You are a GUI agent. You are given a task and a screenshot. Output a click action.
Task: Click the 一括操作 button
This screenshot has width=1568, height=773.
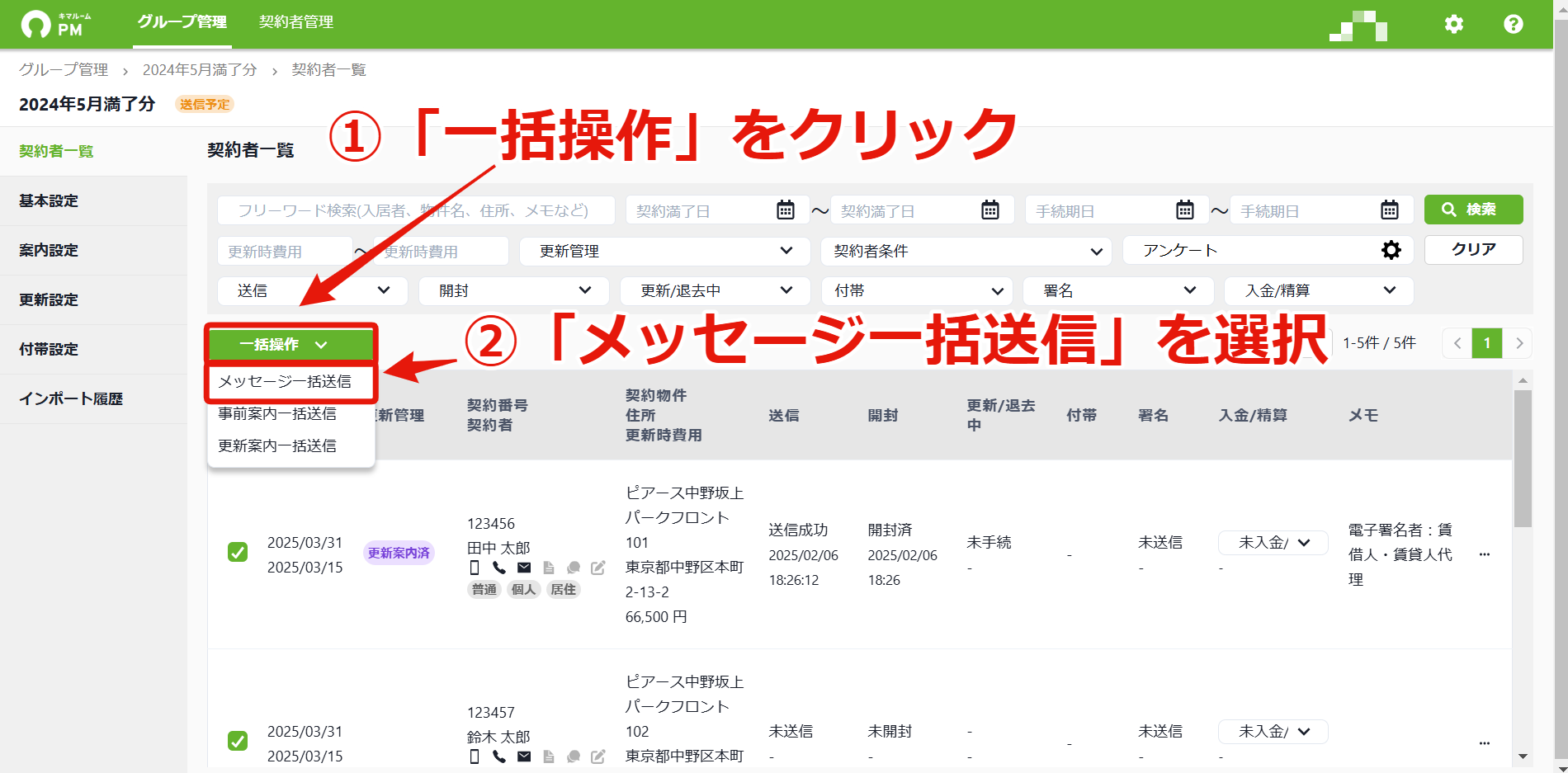coord(291,344)
